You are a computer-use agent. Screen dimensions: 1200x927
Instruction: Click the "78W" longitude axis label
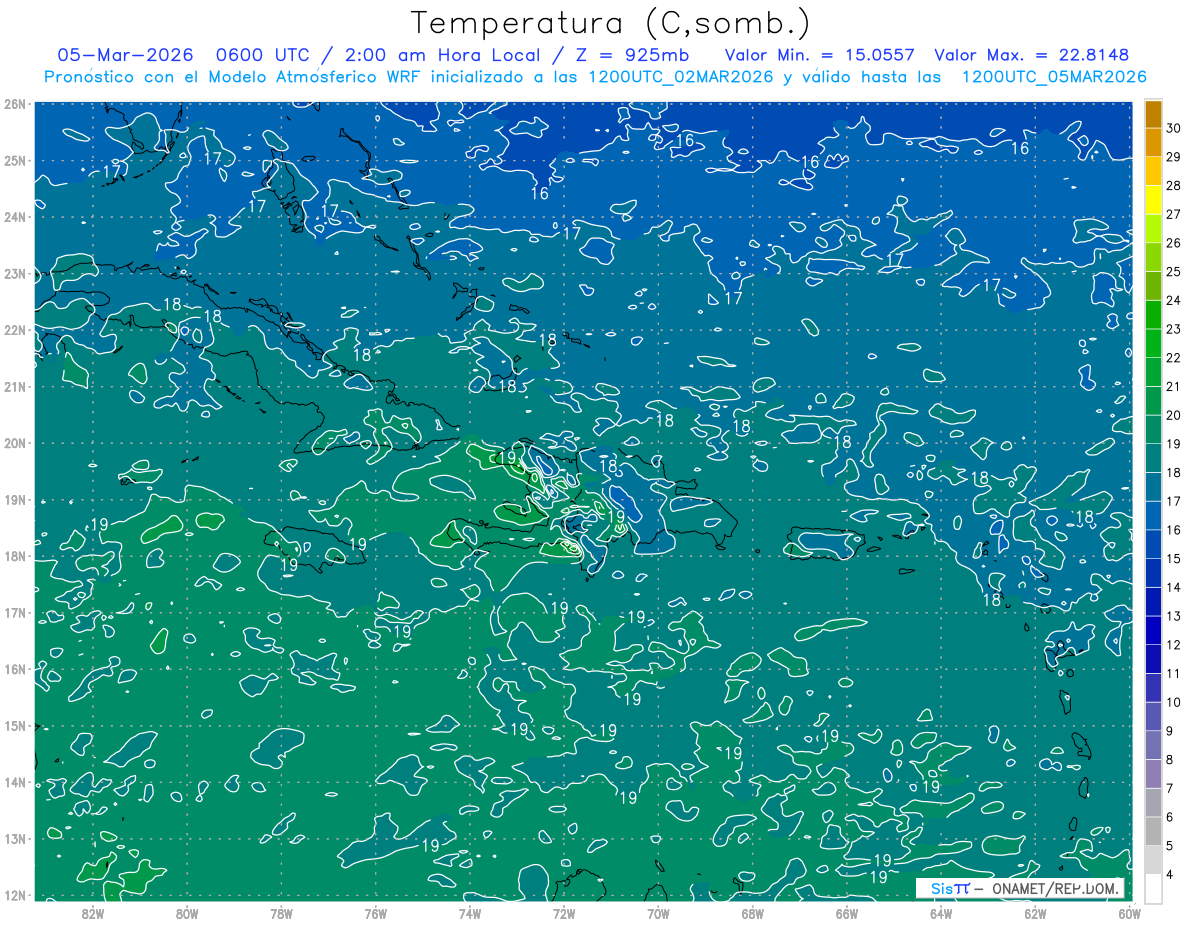click(x=281, y=912)
